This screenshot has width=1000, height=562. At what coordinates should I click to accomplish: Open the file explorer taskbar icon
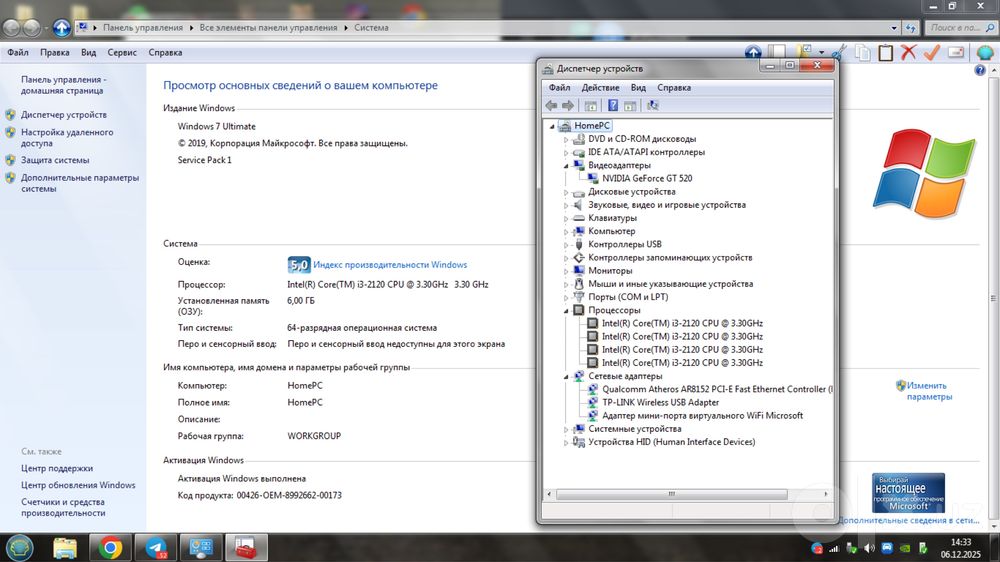click(65, 548)
